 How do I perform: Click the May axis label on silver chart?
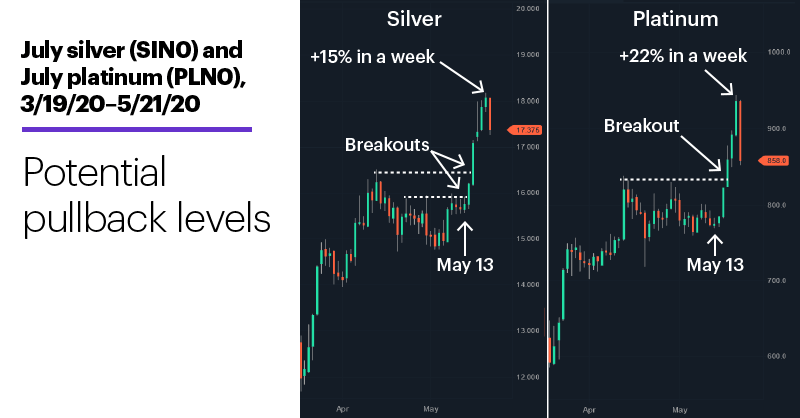[431, 409]
